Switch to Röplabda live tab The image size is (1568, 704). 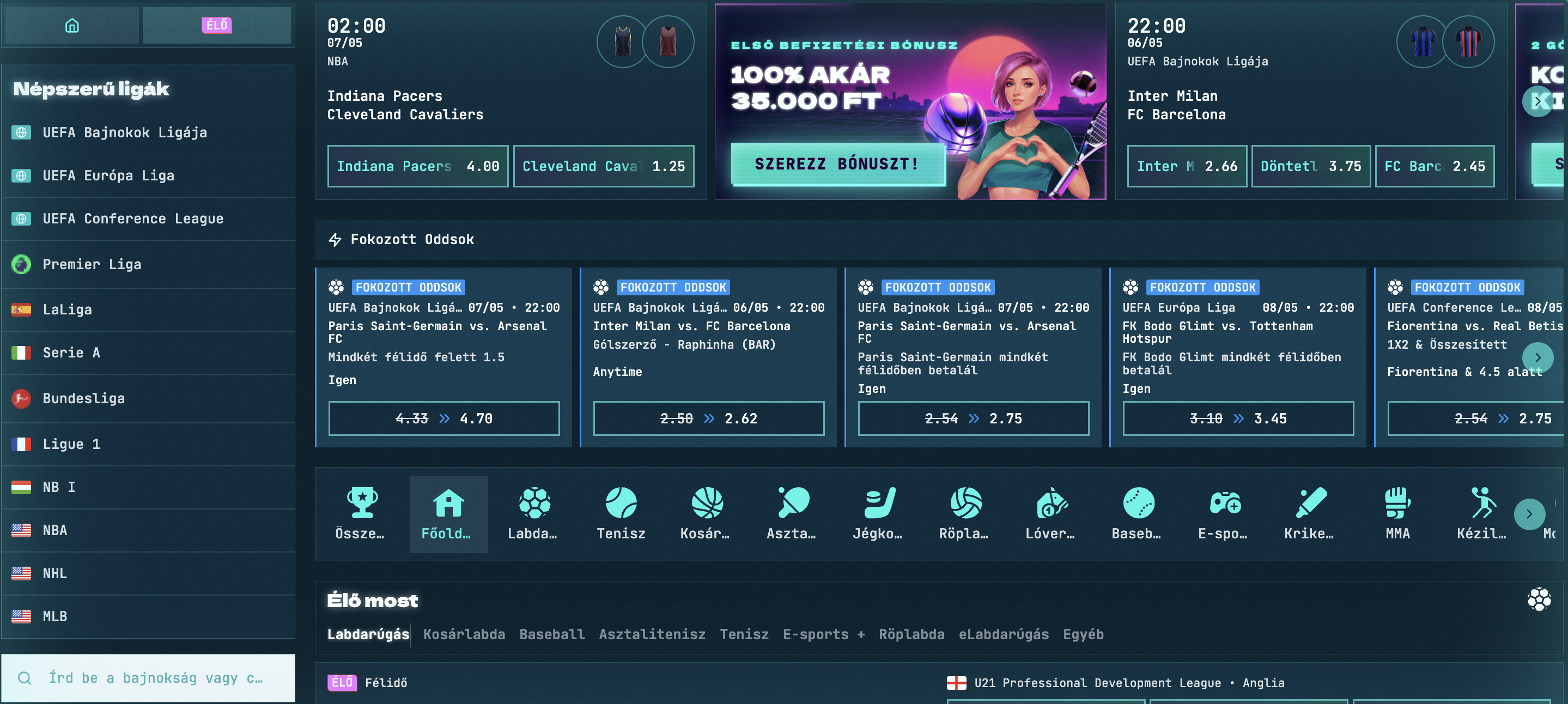pos(911,635)
